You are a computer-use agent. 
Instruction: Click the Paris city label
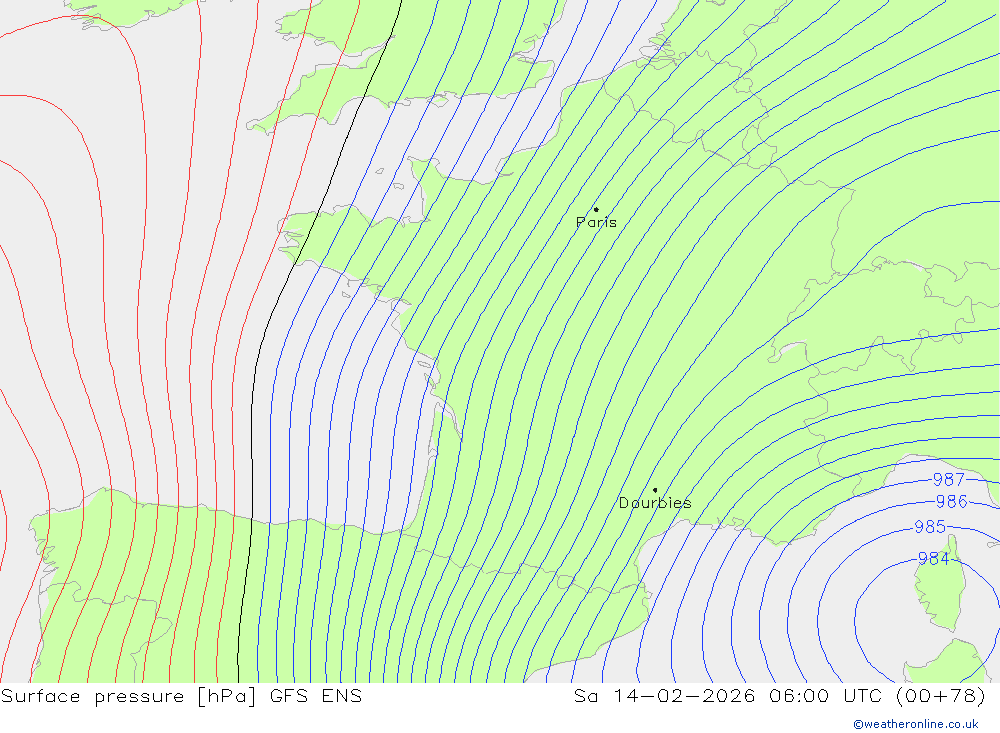(x=596, y=222)
